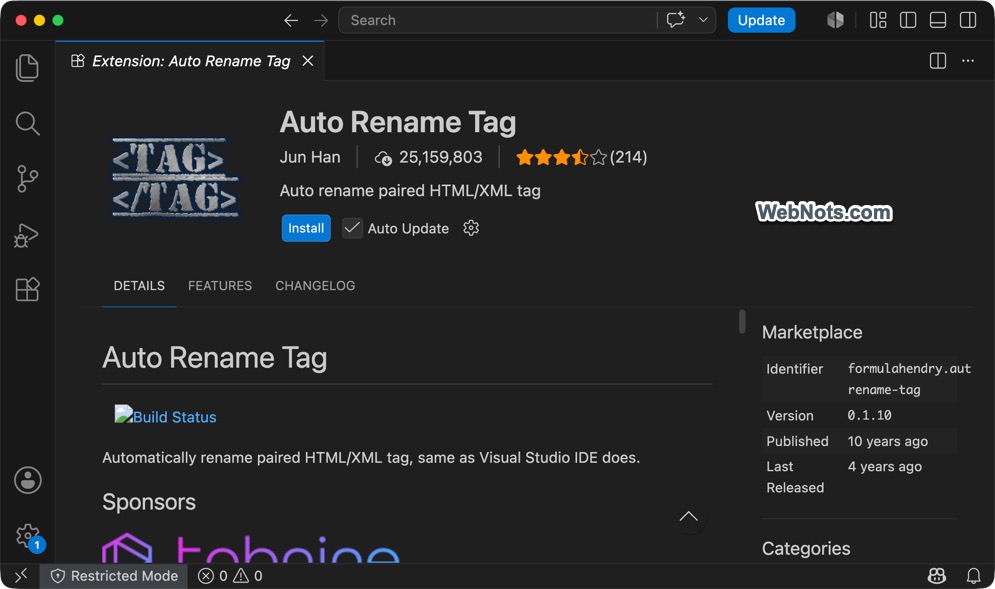
Task: Open the Copilot status bar icon
Action: click(937, 576)
